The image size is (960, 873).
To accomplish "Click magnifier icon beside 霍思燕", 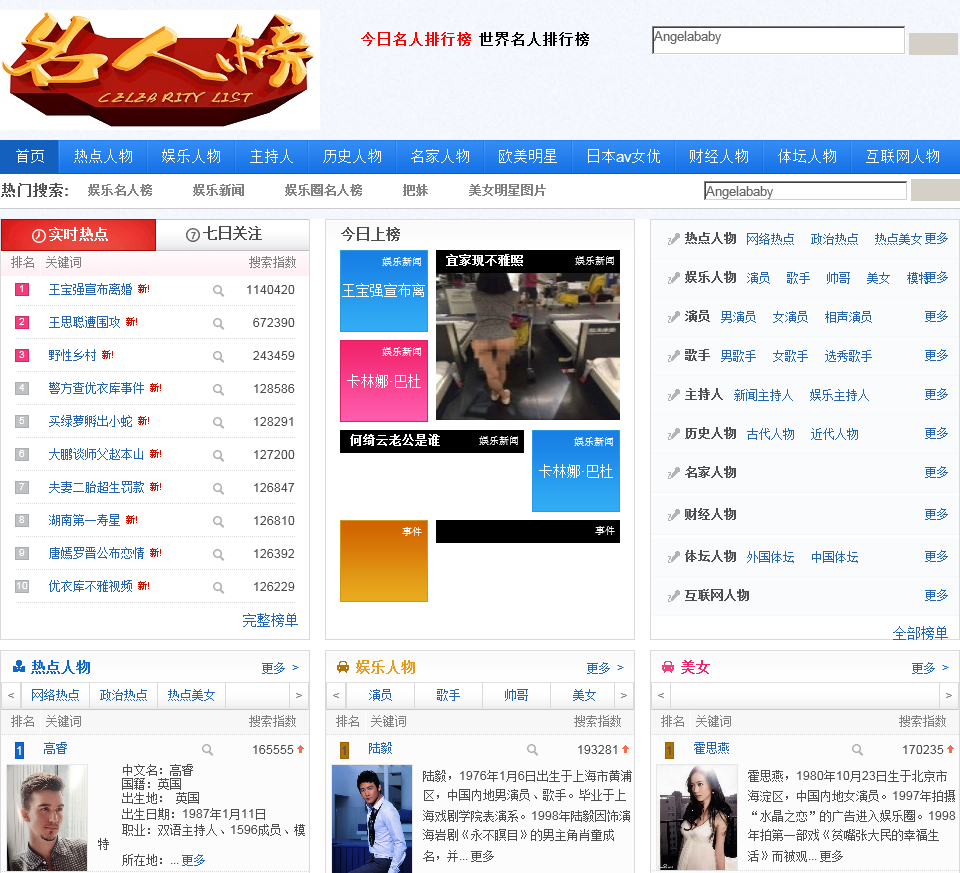I will pos(858,750).
